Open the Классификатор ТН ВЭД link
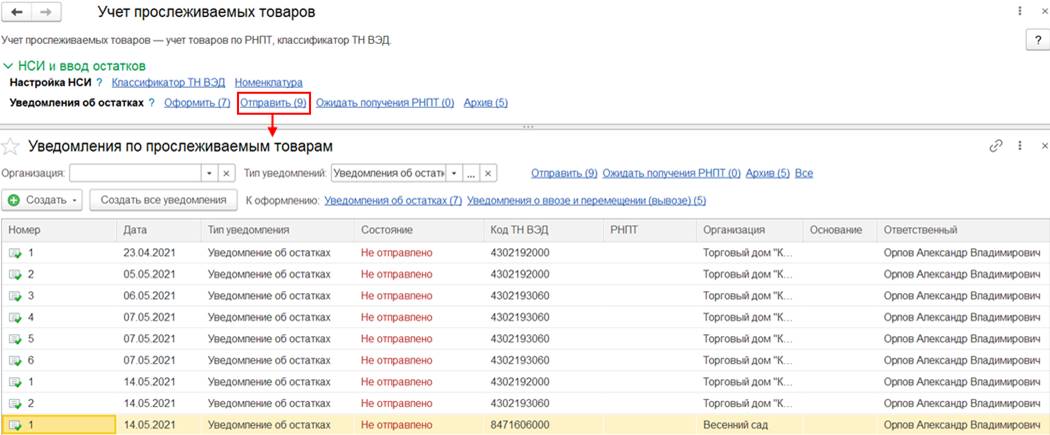Image resolution: width=1050 pixels, height=435 pixels. click(168, 83)
